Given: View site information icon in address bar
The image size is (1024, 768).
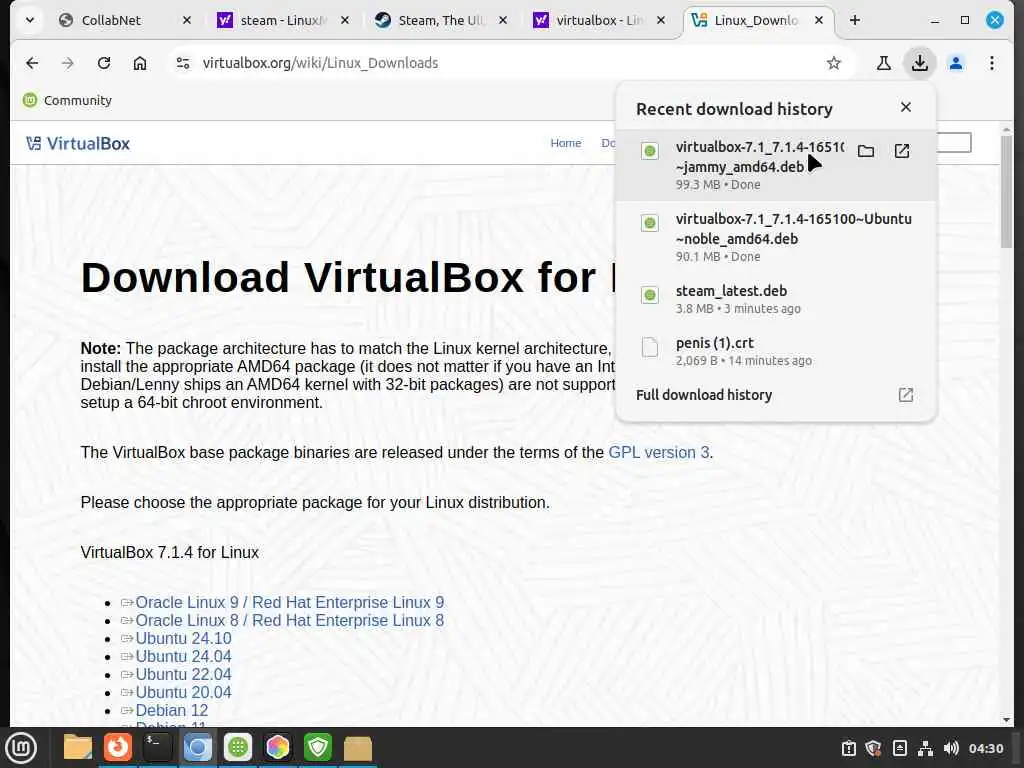Looking at the screenshot, I should pyautogui.click(x=183, y=63).
